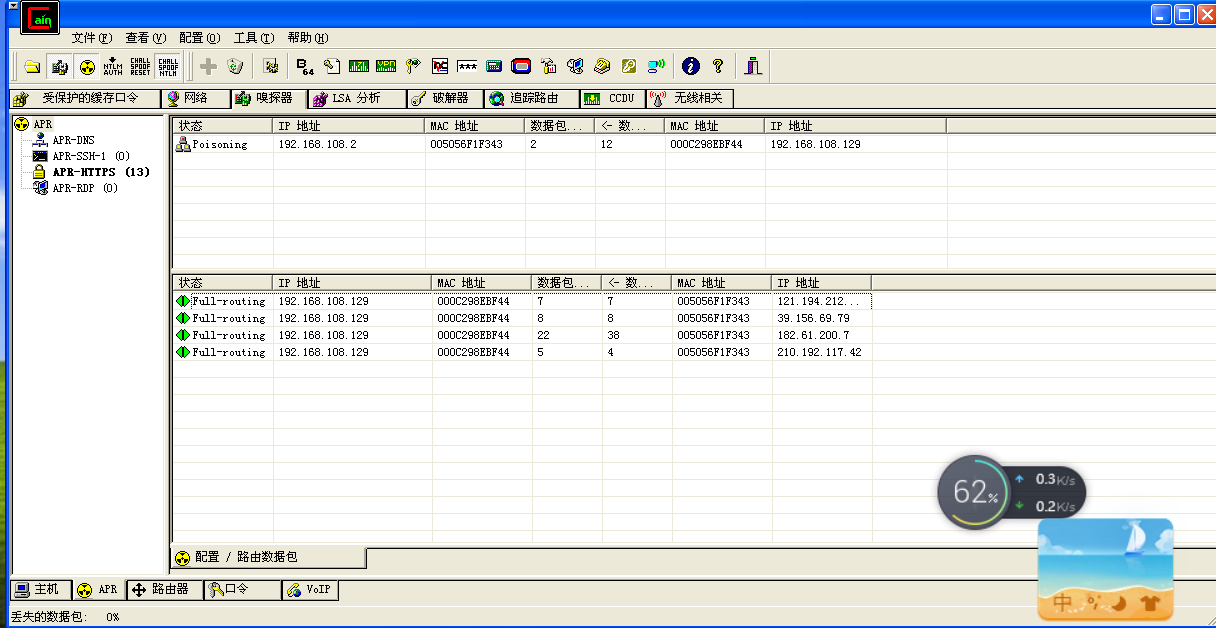The height and width of the screenshot is (628, 1216).
Task: Click the NTLM AUTH toolbar icon
Action: 113,66
